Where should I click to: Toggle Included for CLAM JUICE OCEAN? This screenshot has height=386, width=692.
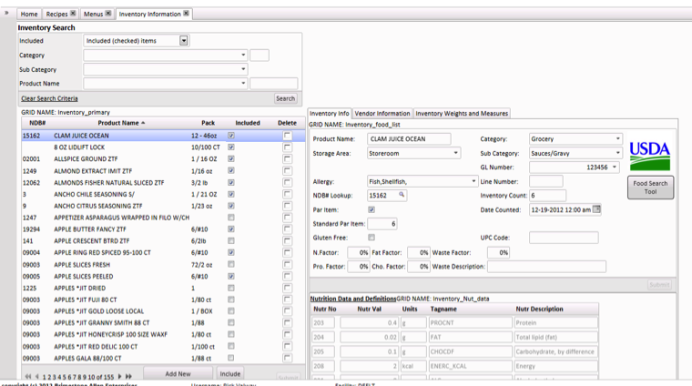231,135
